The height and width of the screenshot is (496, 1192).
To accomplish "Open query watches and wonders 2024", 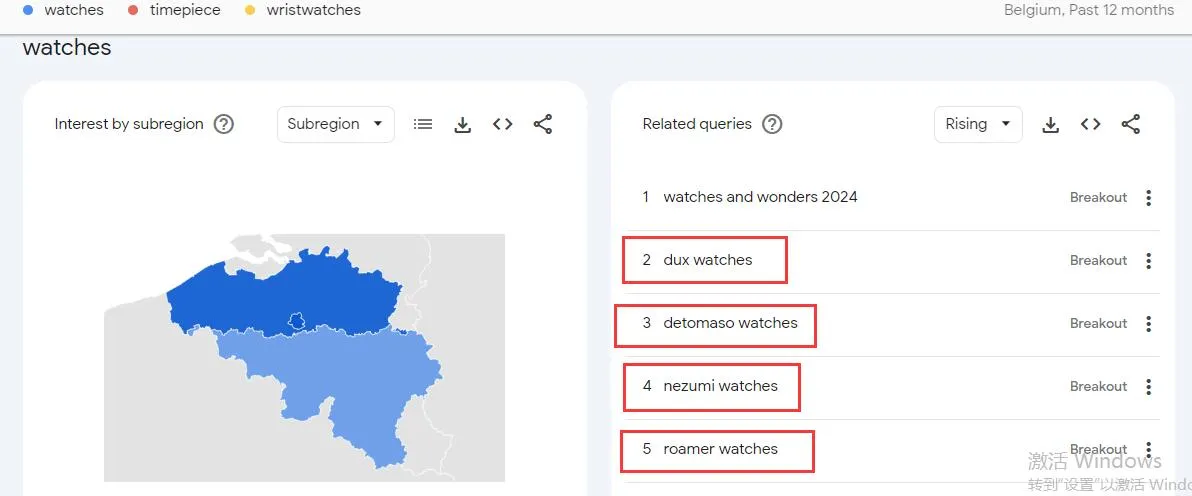I will (x=760, y=197).
